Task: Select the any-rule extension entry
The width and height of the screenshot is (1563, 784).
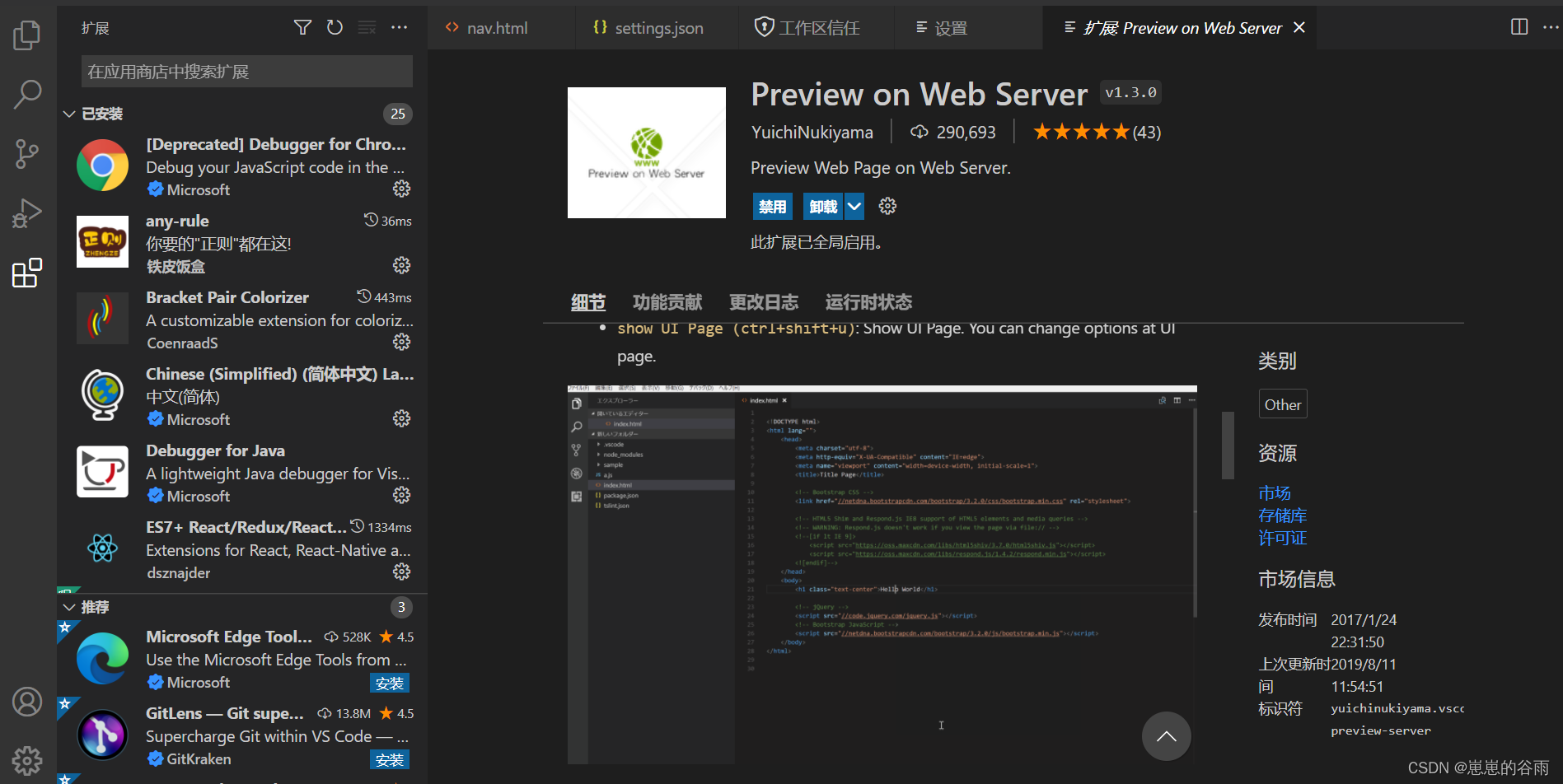Action: (x=242, y=243)
